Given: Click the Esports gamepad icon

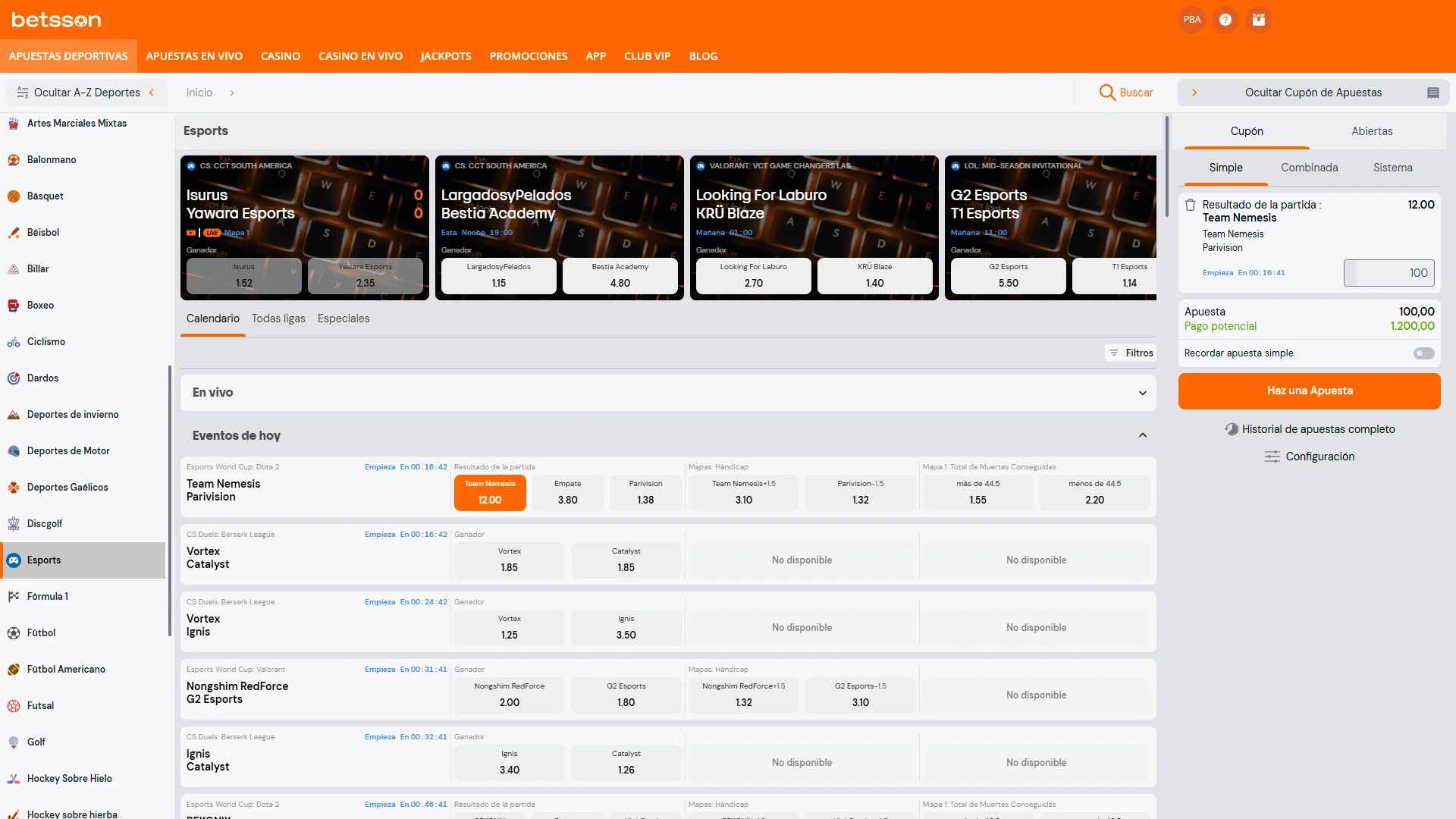Looking at the screenshot, I should pyautogui.click(x=14, y=560).
